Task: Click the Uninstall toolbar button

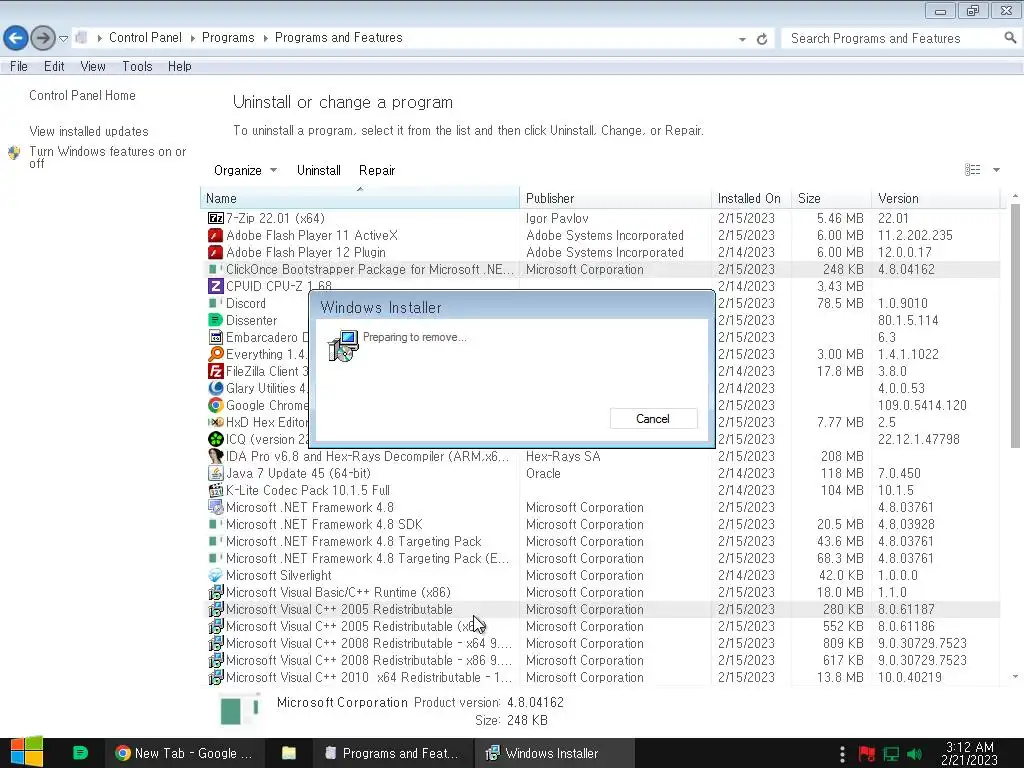Action: click(319, 170)
